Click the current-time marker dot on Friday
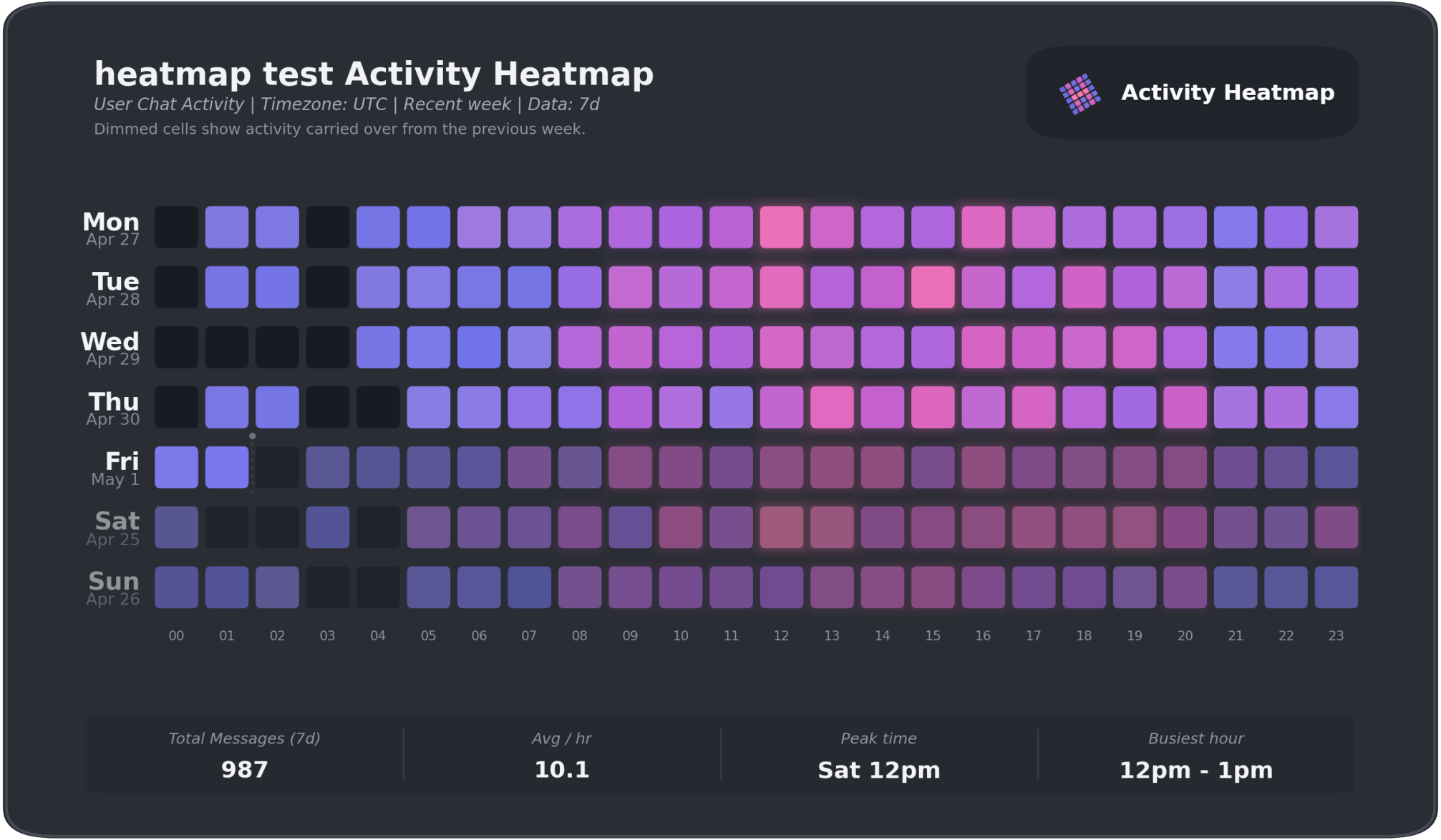 point(253,436)
